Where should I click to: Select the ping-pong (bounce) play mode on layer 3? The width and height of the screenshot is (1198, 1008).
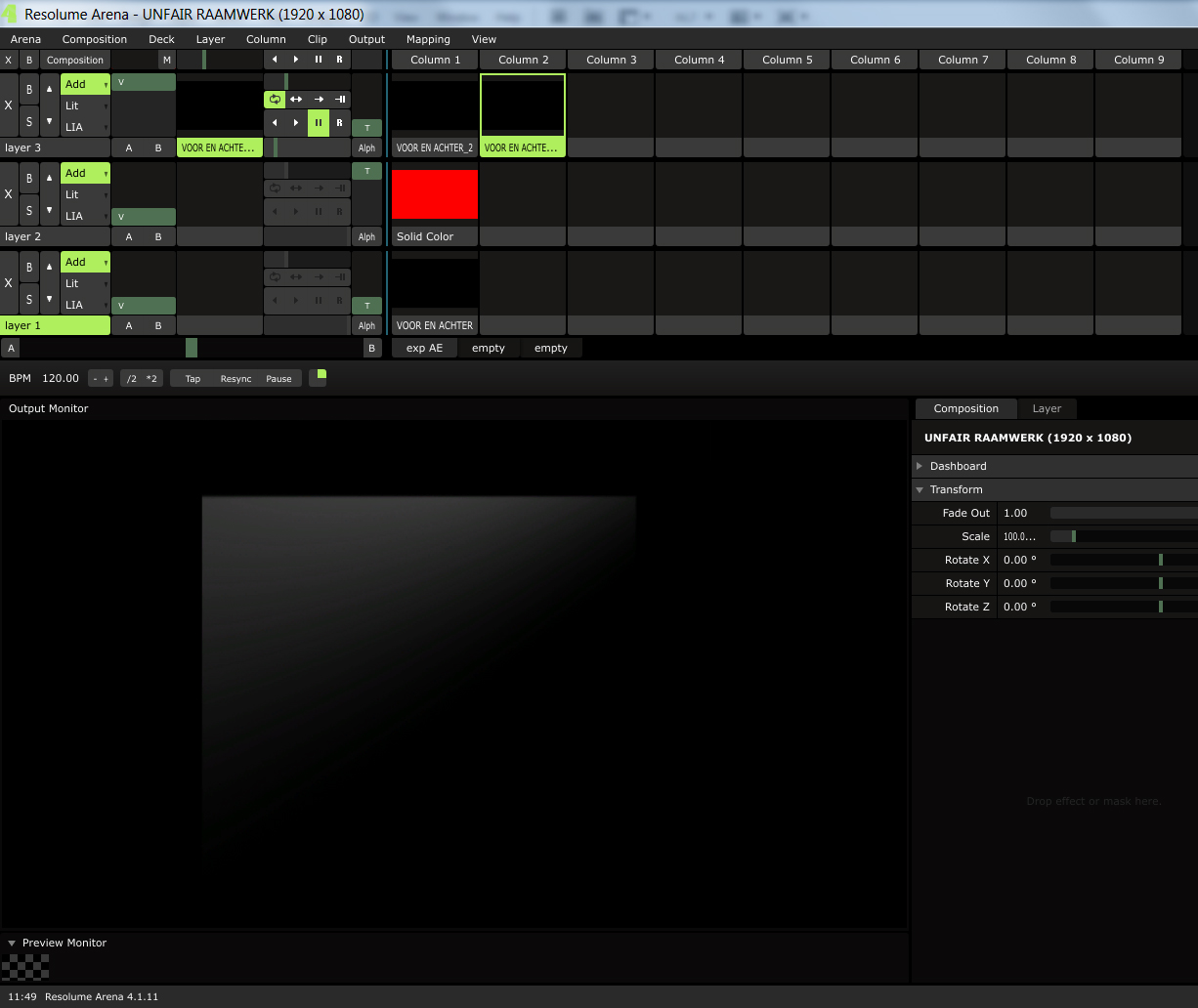tap(296, 99)
